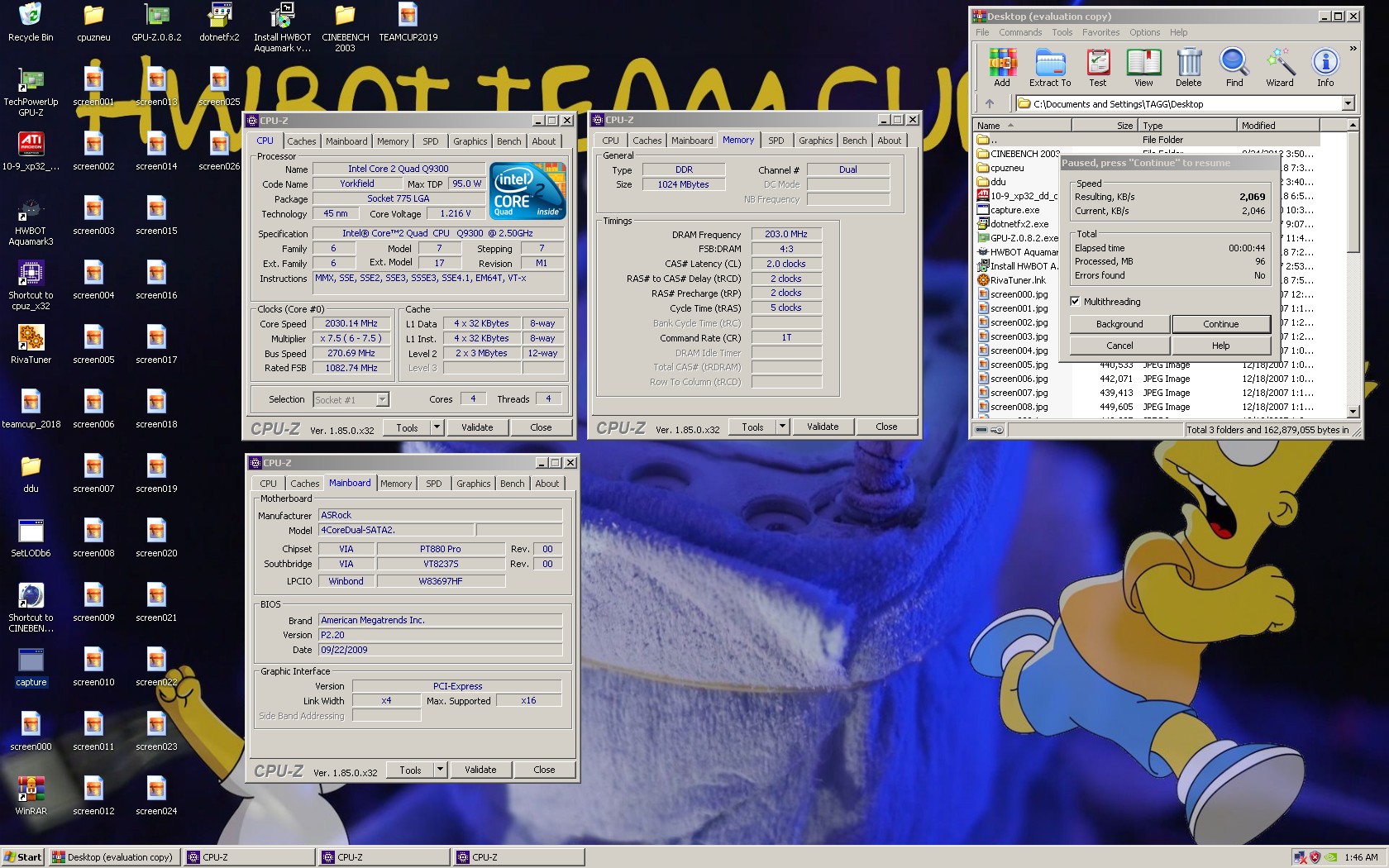
Task: Go up one folder with arrow icon
Action: click(x=990, y=103)
